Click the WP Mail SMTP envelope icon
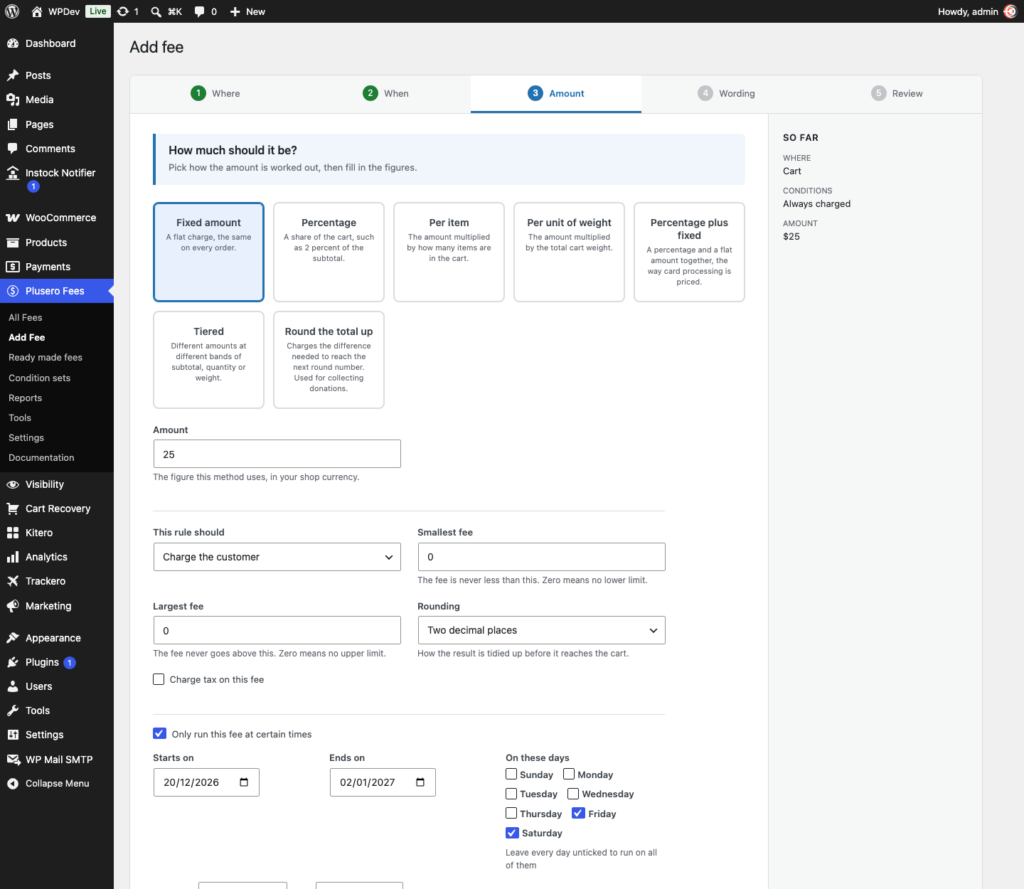The image size is (1024, 889). (x=12, y=759)
